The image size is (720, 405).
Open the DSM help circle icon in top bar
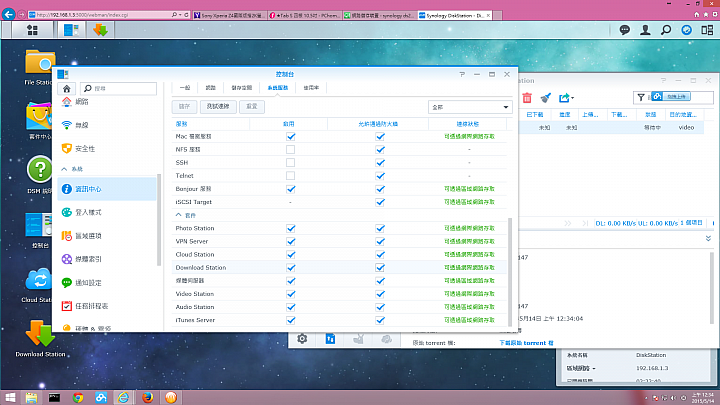coord(686,30)
